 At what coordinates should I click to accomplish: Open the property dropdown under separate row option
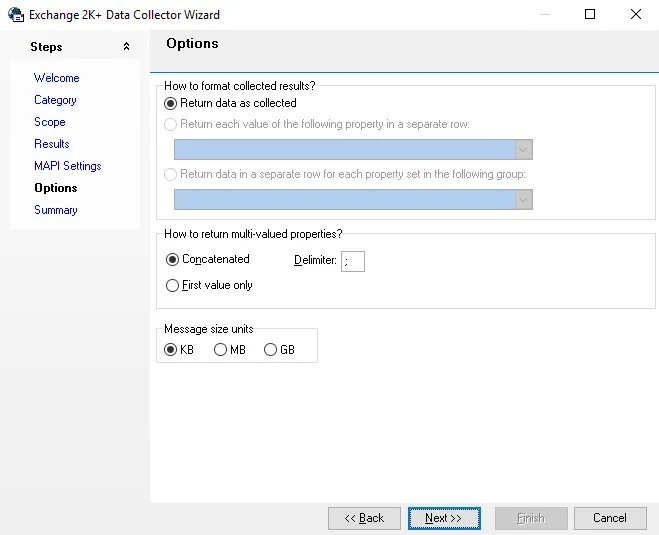coord(353,150)
